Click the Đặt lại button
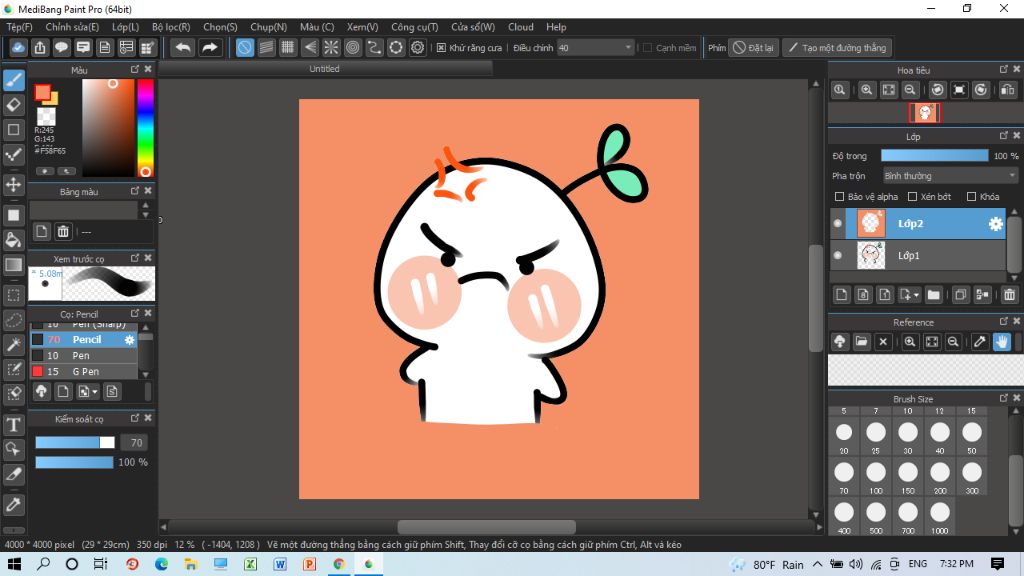This screenshot has width=1024, height=576. coord(754,48)
